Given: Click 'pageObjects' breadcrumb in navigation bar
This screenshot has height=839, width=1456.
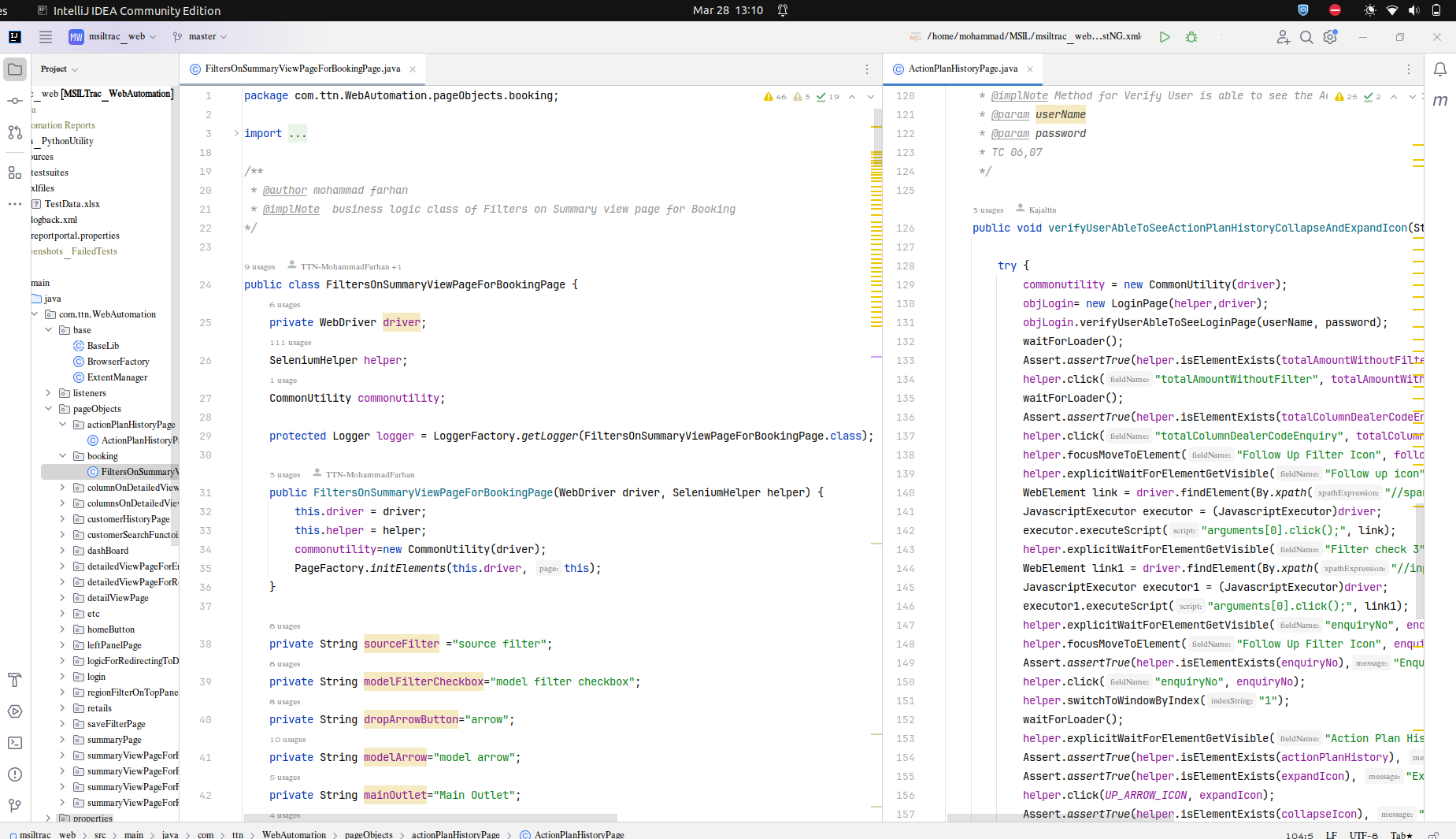Looking at the screenshot, I should coord(369,834).
